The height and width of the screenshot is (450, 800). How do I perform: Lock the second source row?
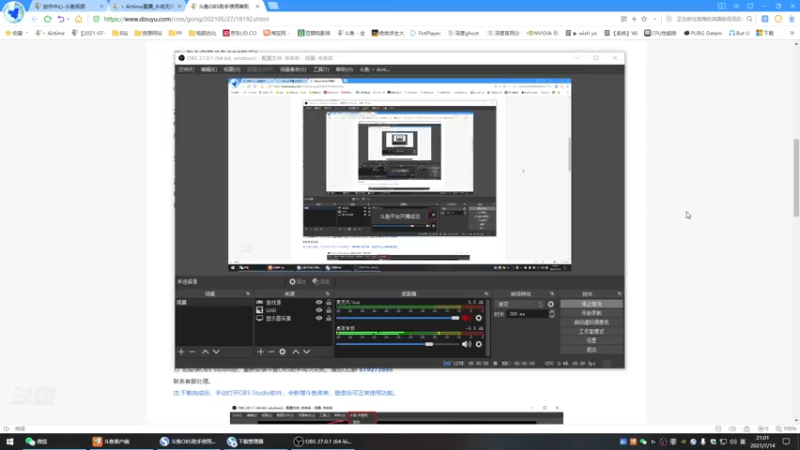(x=329, y=310)
